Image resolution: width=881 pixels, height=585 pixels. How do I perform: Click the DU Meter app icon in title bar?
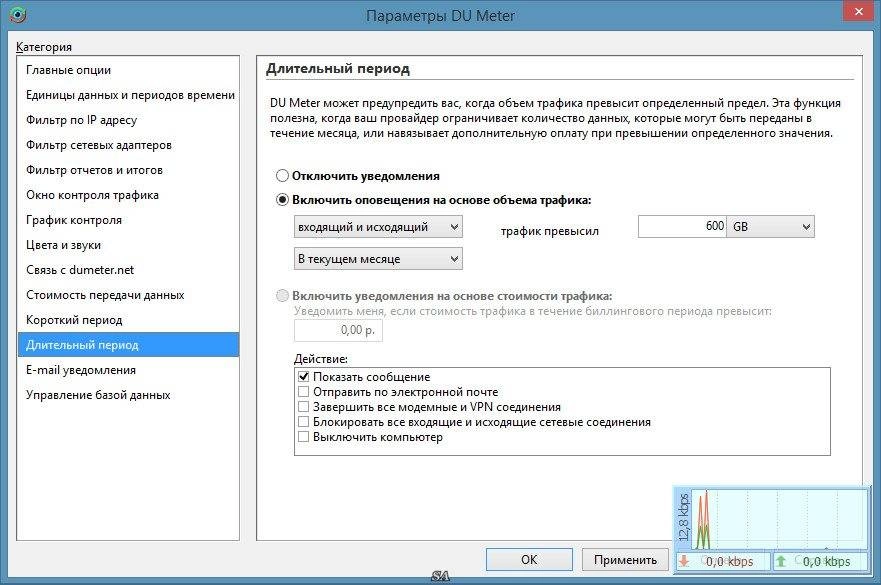click(18, 15)
